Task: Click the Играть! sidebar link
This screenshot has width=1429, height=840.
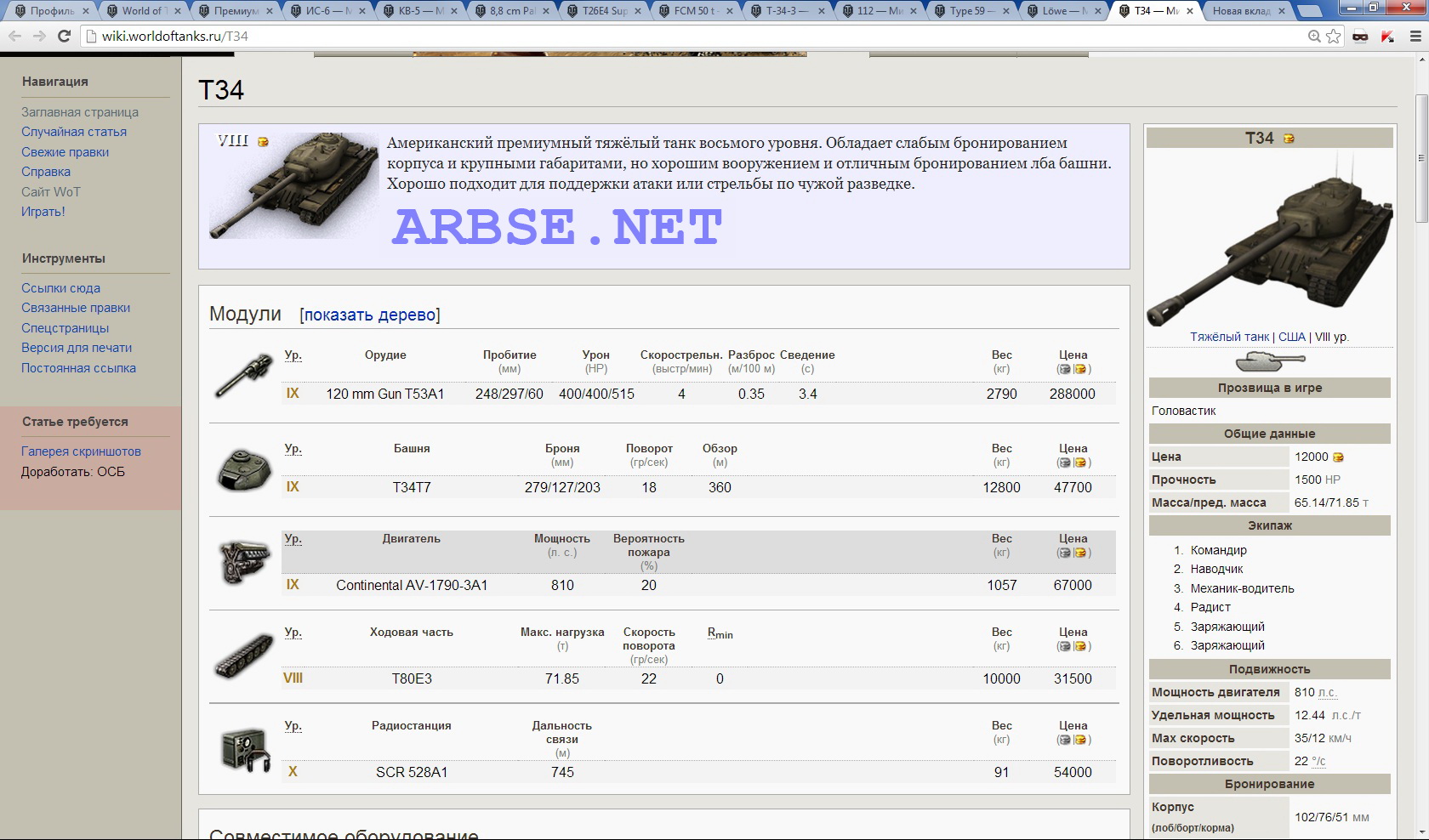Action: click(43, 212)
